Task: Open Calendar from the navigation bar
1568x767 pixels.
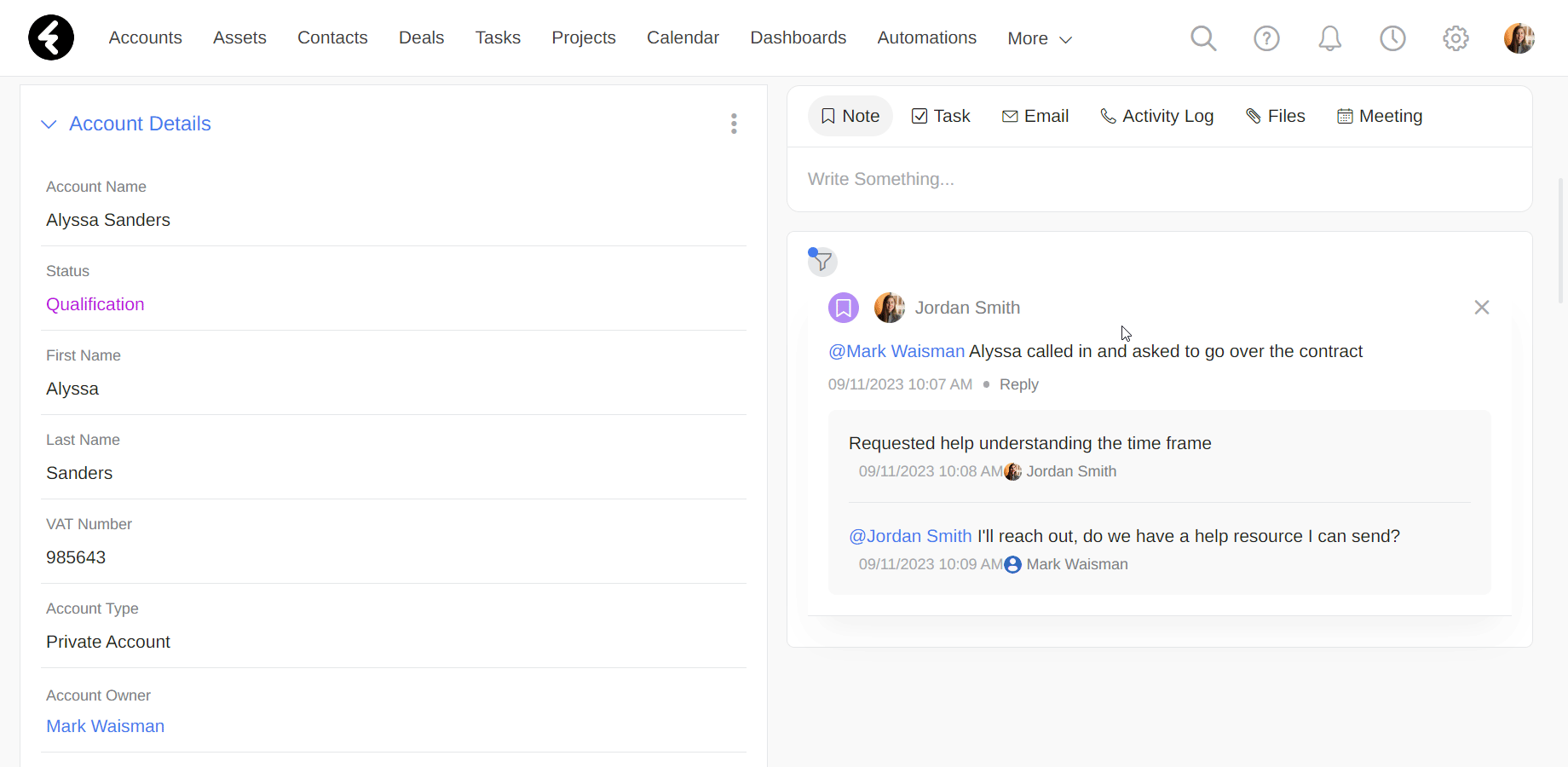Action: 683,37
